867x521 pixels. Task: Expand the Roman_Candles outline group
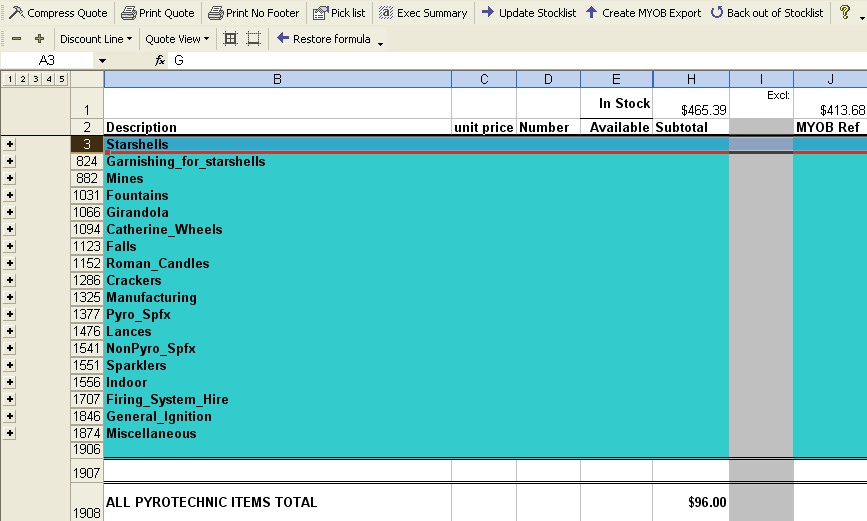click(x=10, y=264)
